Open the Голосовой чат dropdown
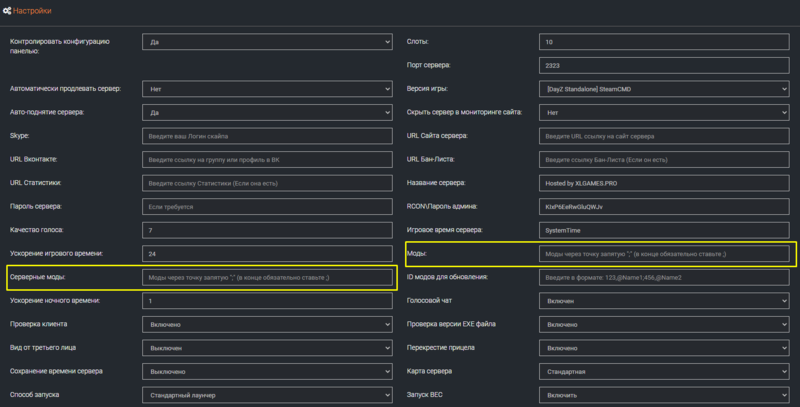Image resolution: width=800 pixels, height=407 pixels. (x=663, y=300)
